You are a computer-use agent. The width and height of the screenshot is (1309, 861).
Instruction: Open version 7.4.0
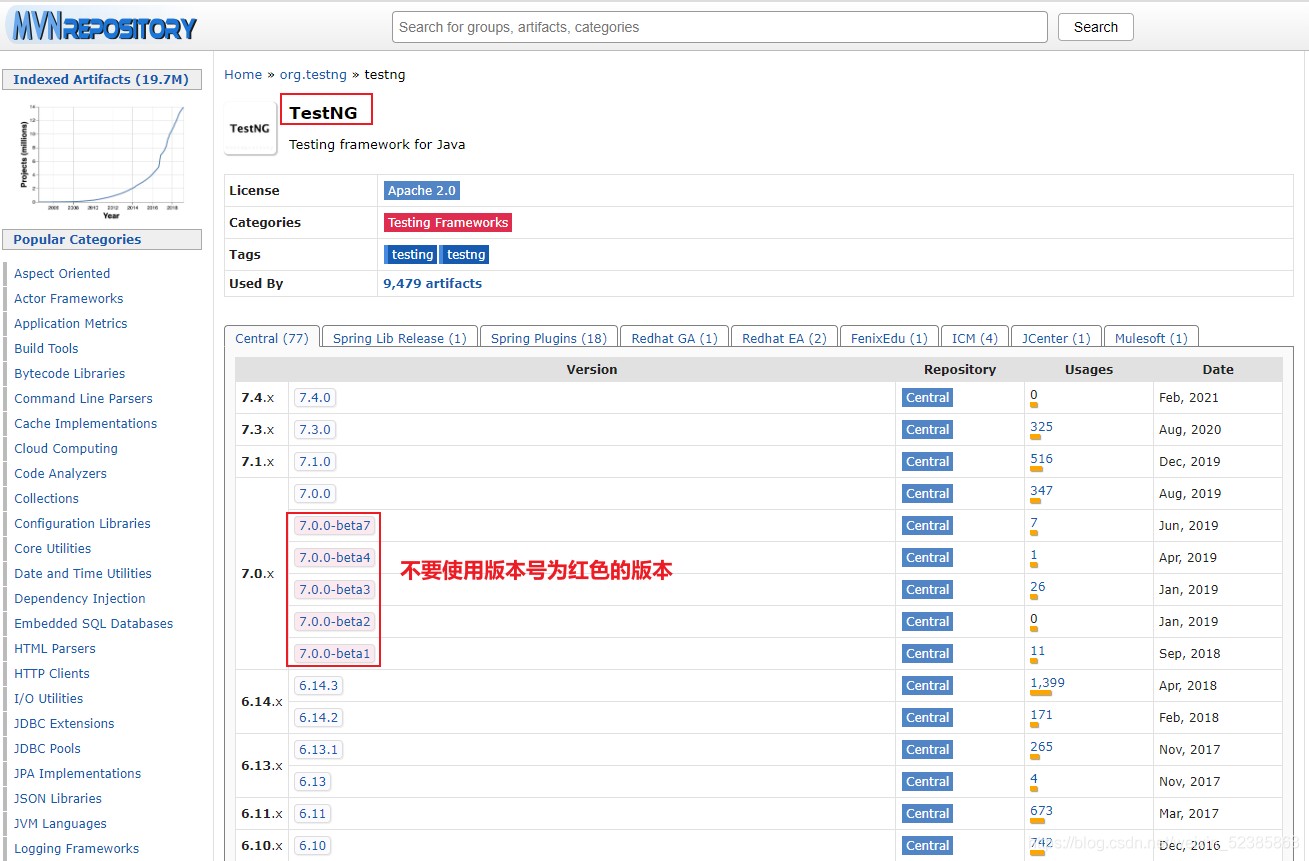[314, 397]
